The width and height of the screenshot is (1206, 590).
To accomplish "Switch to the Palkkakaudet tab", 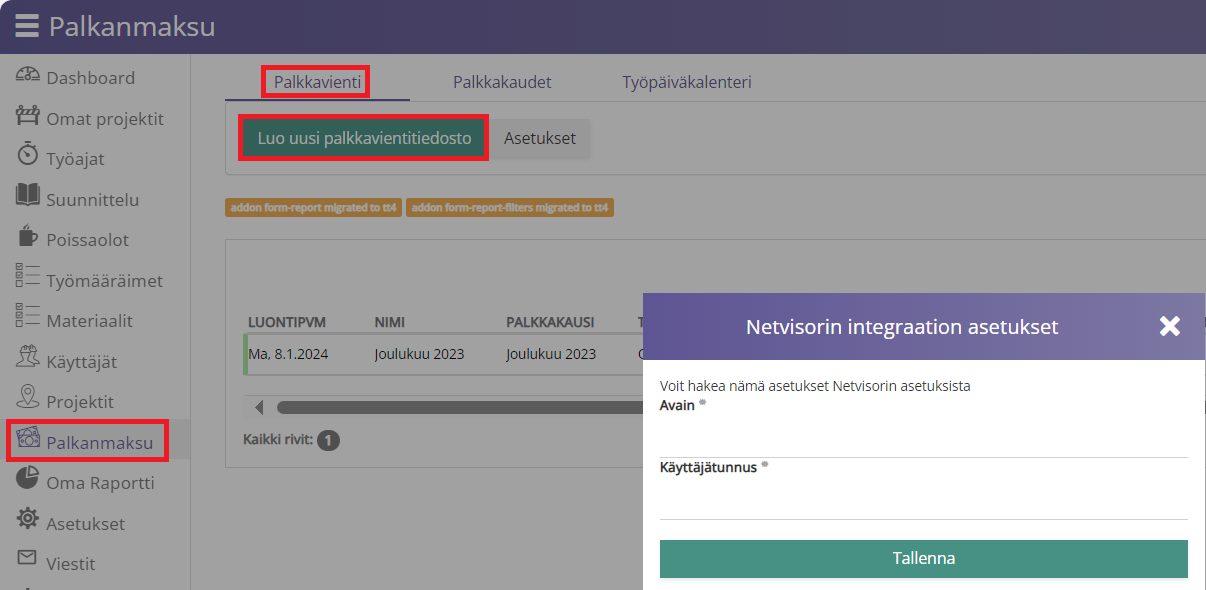I will 502,82.
